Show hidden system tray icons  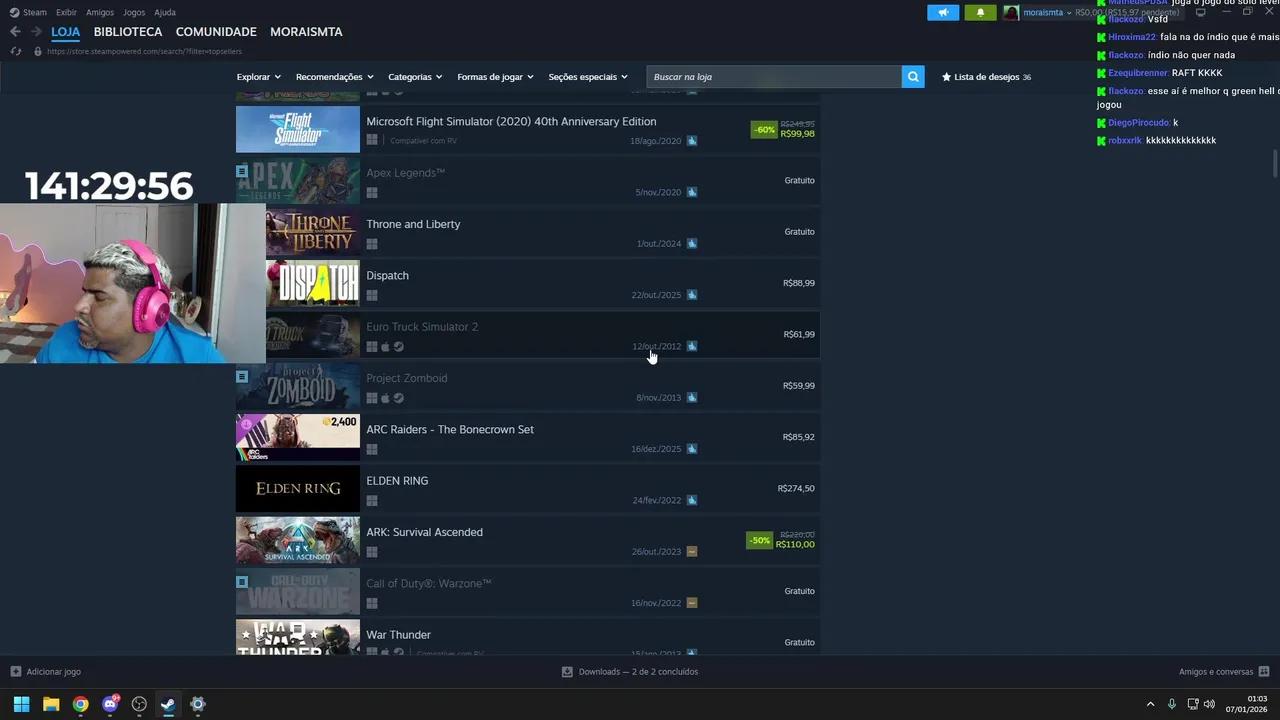pyautogui.click(x=1150, y=704)
